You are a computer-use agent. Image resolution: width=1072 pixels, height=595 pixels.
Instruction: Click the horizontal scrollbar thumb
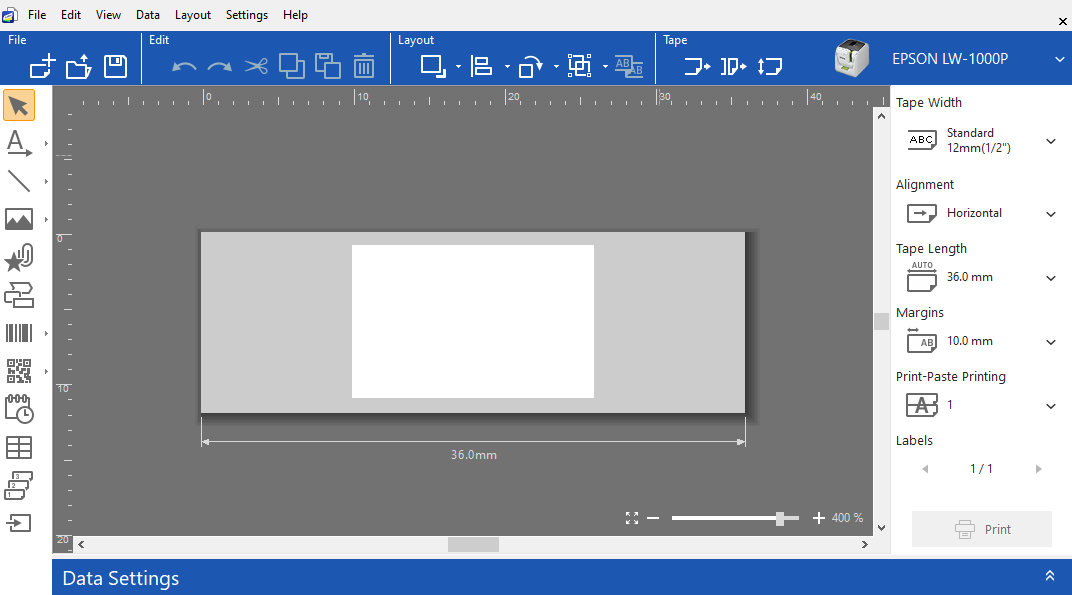tap(473, 544)
